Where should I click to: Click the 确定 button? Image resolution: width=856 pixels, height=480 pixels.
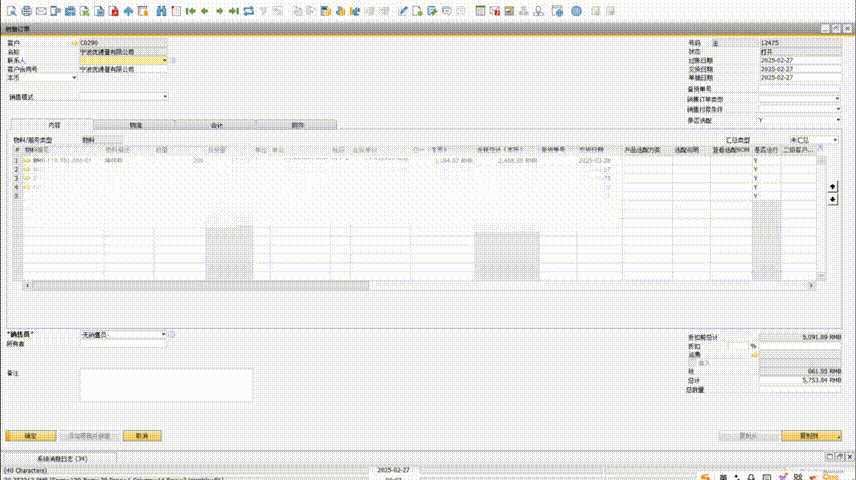point(30,436)
